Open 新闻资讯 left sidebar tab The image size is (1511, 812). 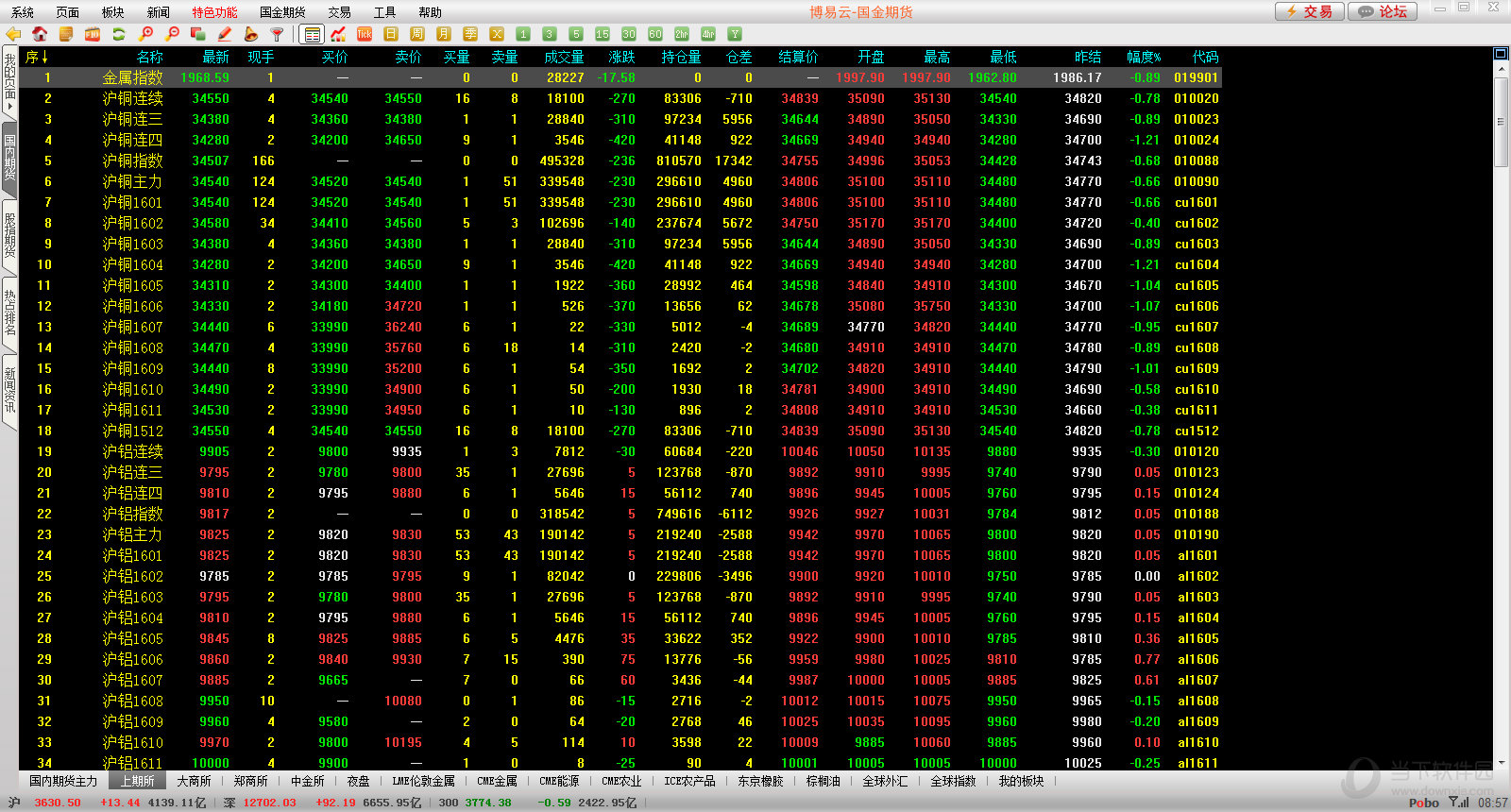9,391
